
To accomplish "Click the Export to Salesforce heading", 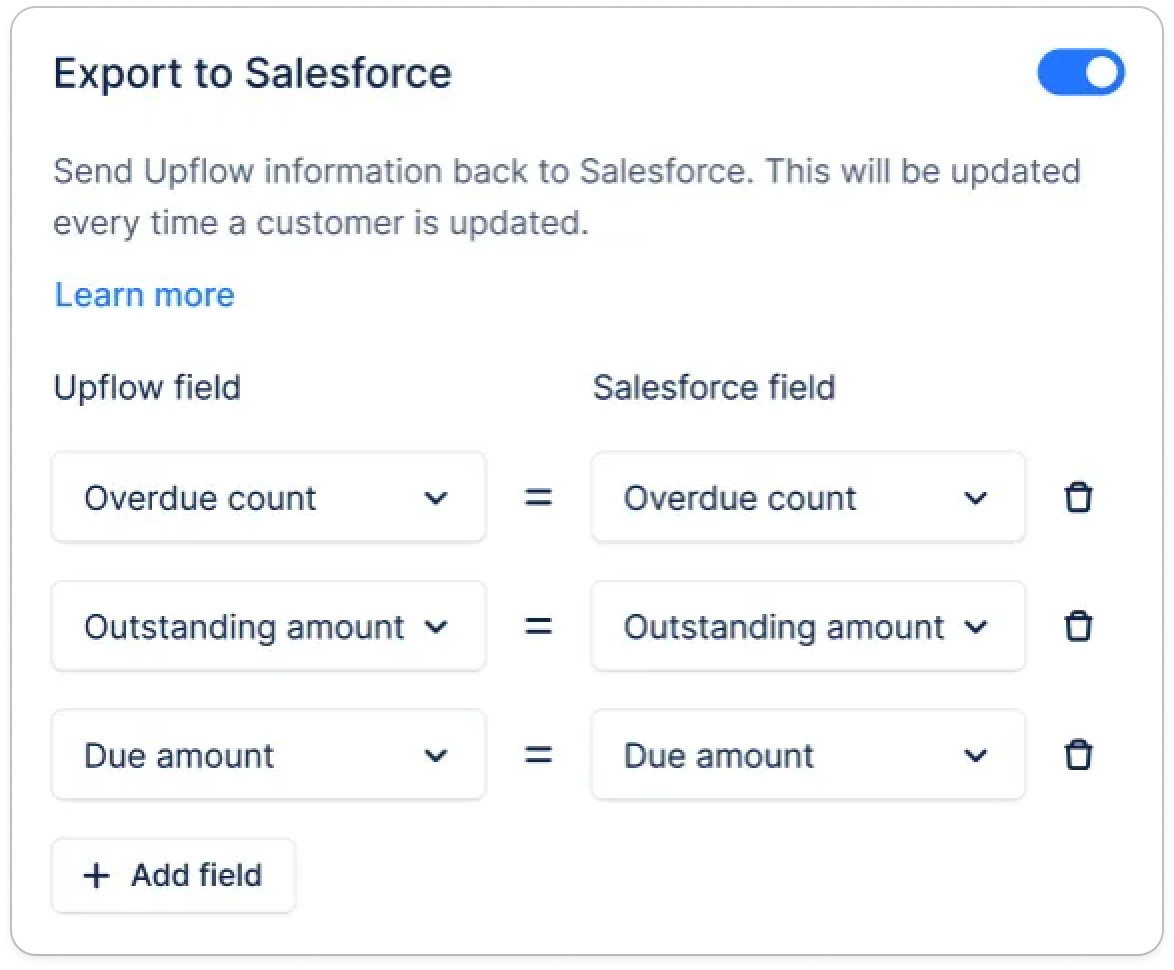I will pyautogui.click(x=253, y=73).
